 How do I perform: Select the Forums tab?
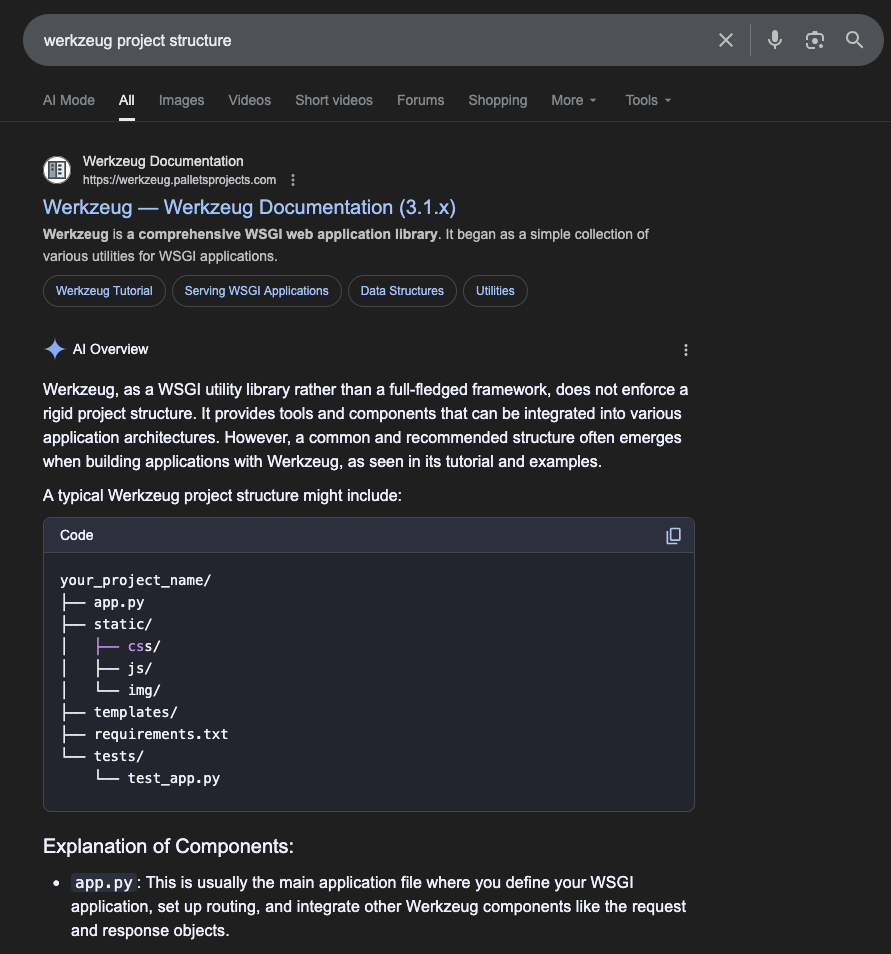420,100
